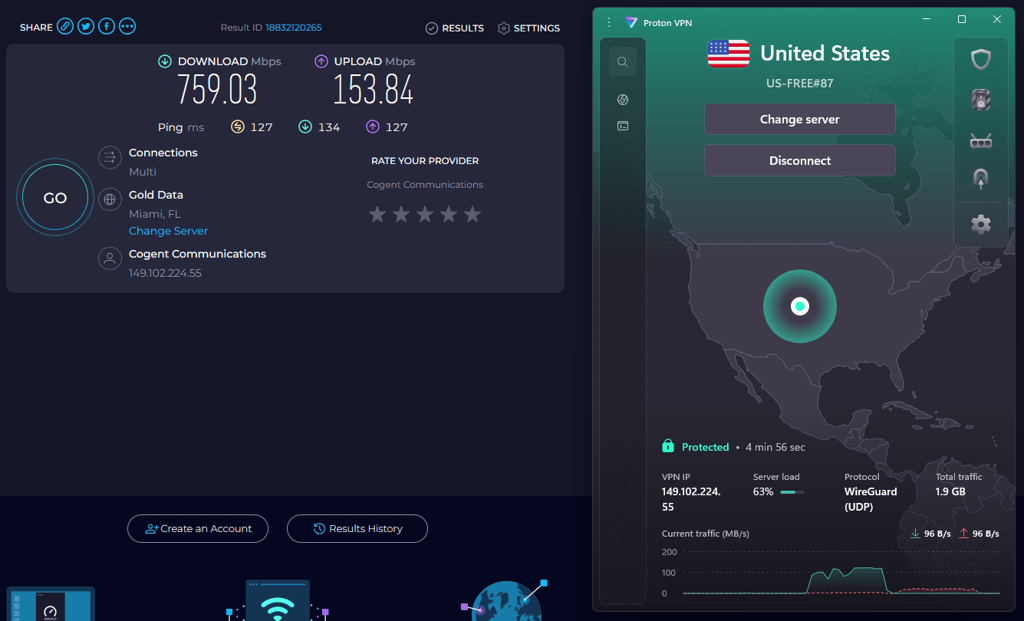1024x621 pixels.
Task: Click the Cogent Communications user icon
Action: tap(110, 259)
